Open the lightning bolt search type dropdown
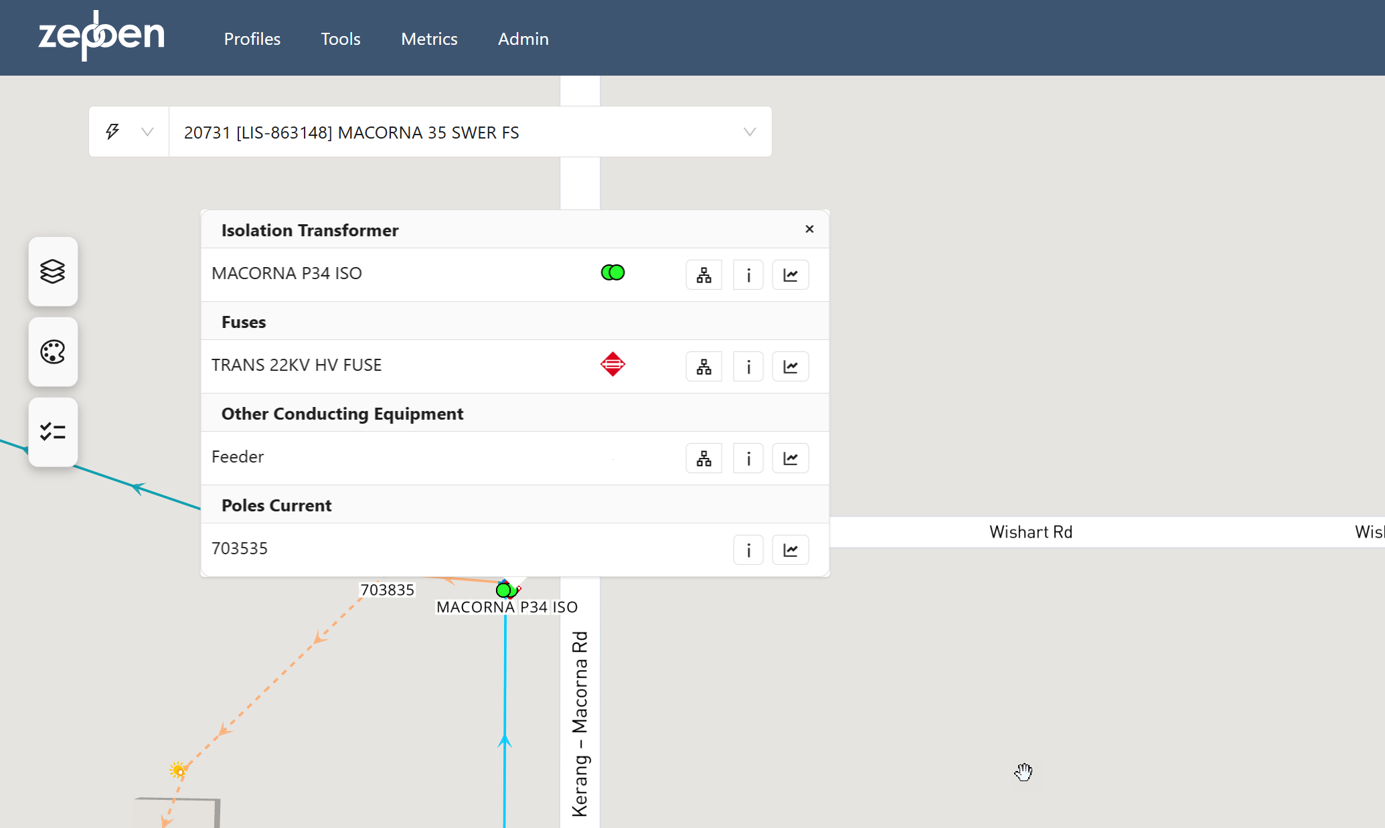 pos(129,132)
